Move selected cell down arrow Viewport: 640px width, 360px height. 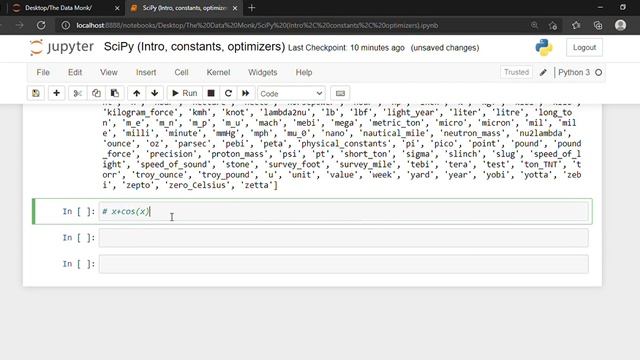(155, 93)
